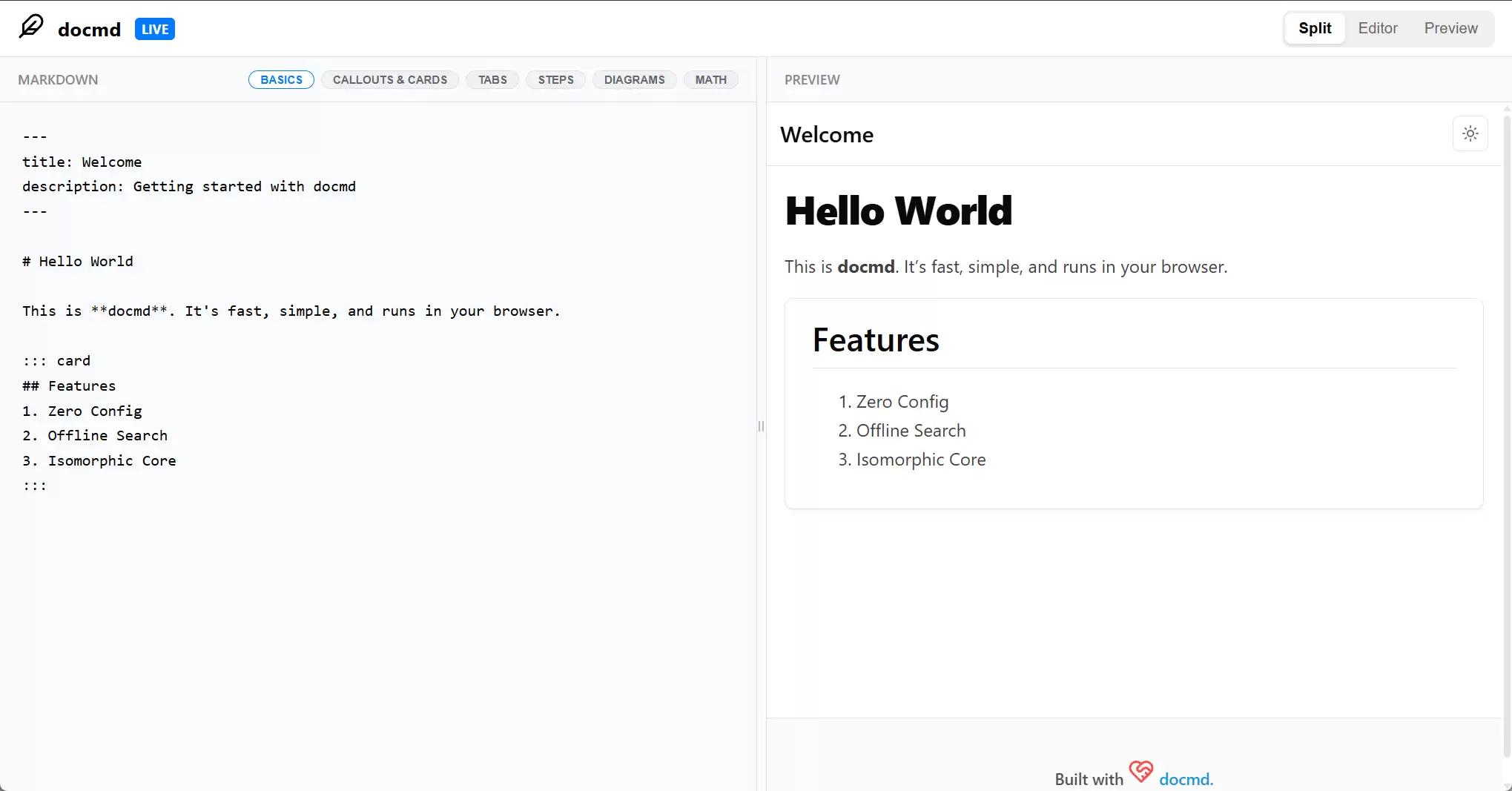Click 'Isomorphic Core' item in the preview list

pyautogui.click(x=921, y=460)
